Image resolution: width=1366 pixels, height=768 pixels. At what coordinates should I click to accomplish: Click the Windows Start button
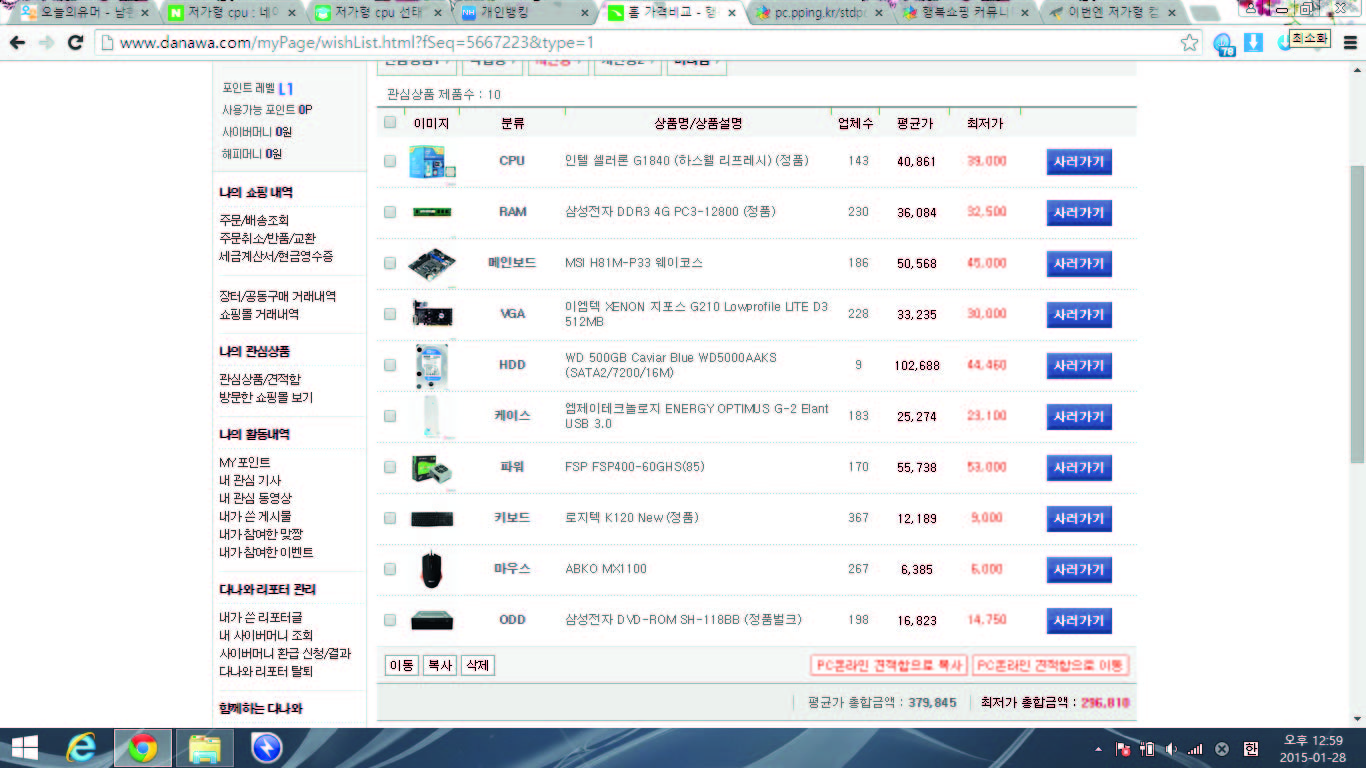24,748
